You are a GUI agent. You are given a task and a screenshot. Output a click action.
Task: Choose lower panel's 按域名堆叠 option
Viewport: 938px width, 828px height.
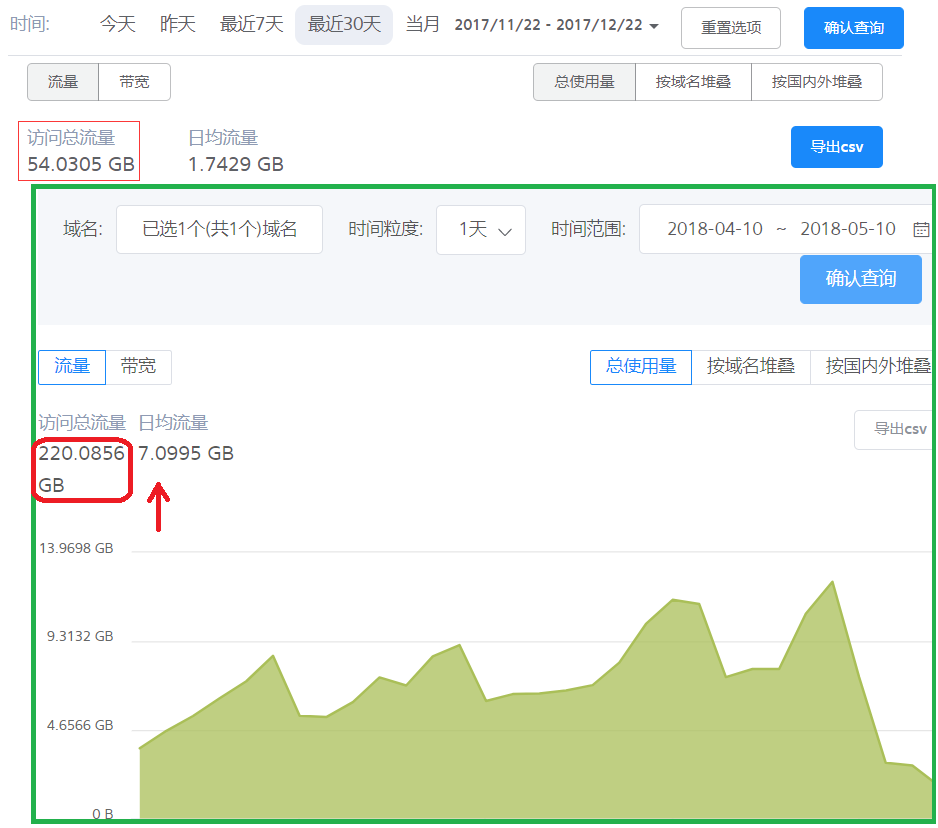(x=751, y=367)
